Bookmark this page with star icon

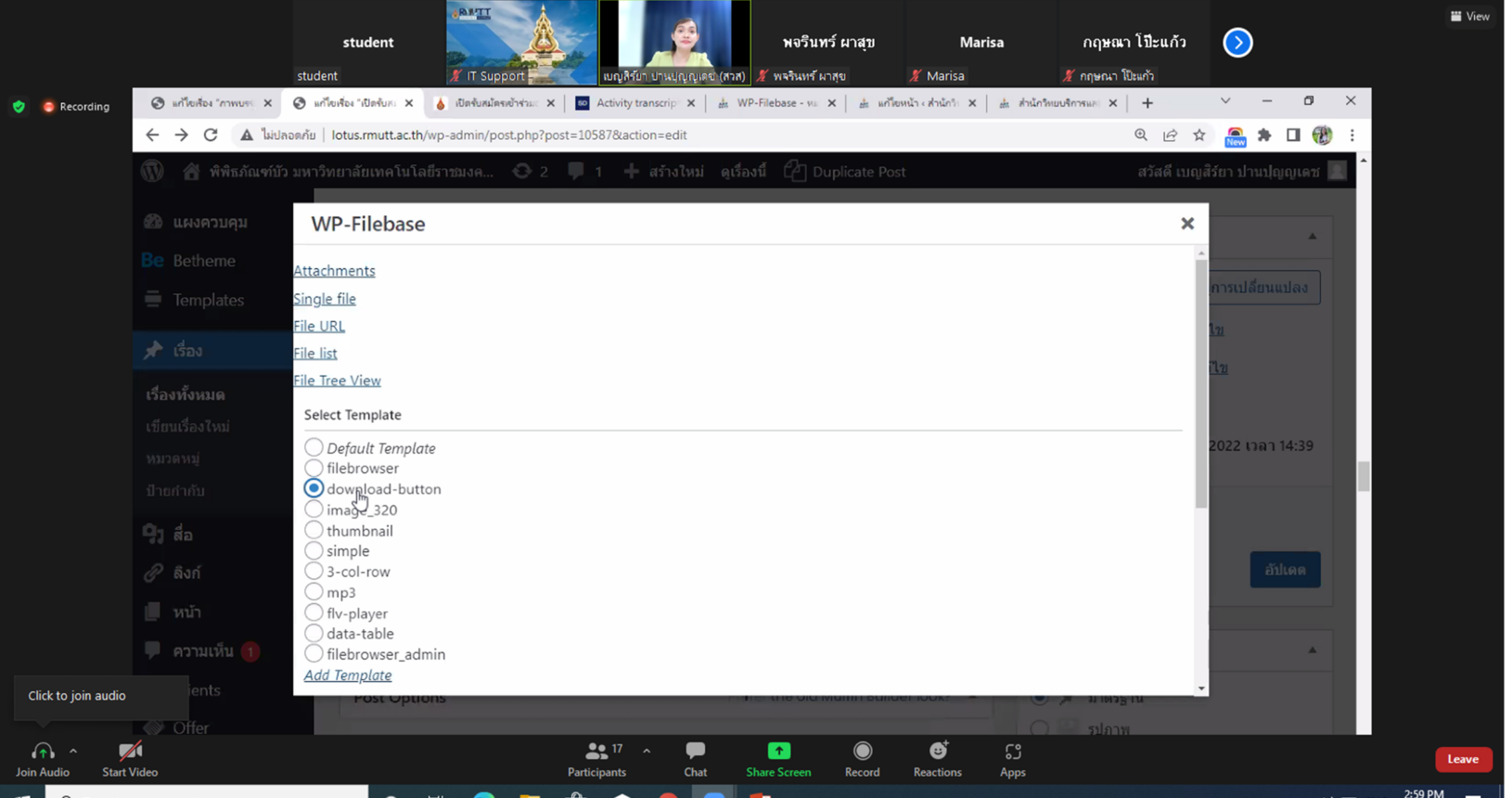coord(1199,135)
